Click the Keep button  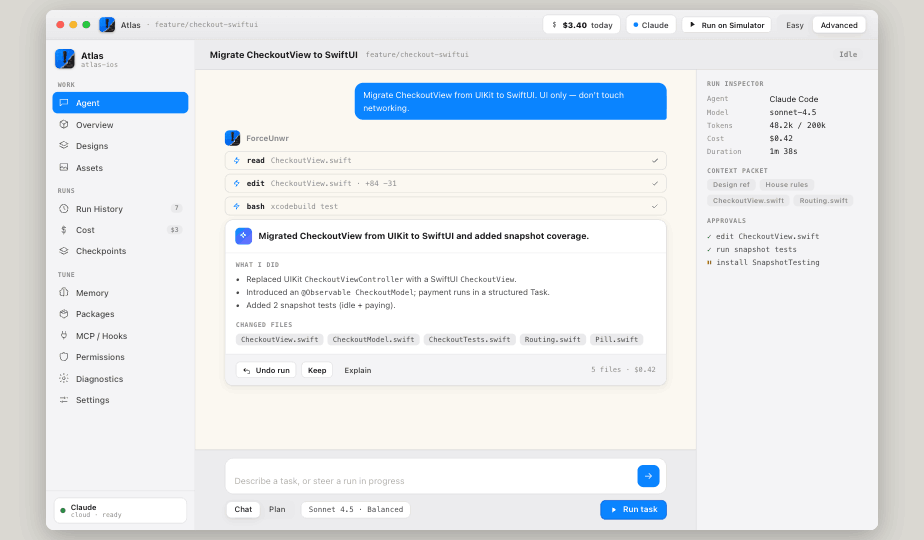317,370
